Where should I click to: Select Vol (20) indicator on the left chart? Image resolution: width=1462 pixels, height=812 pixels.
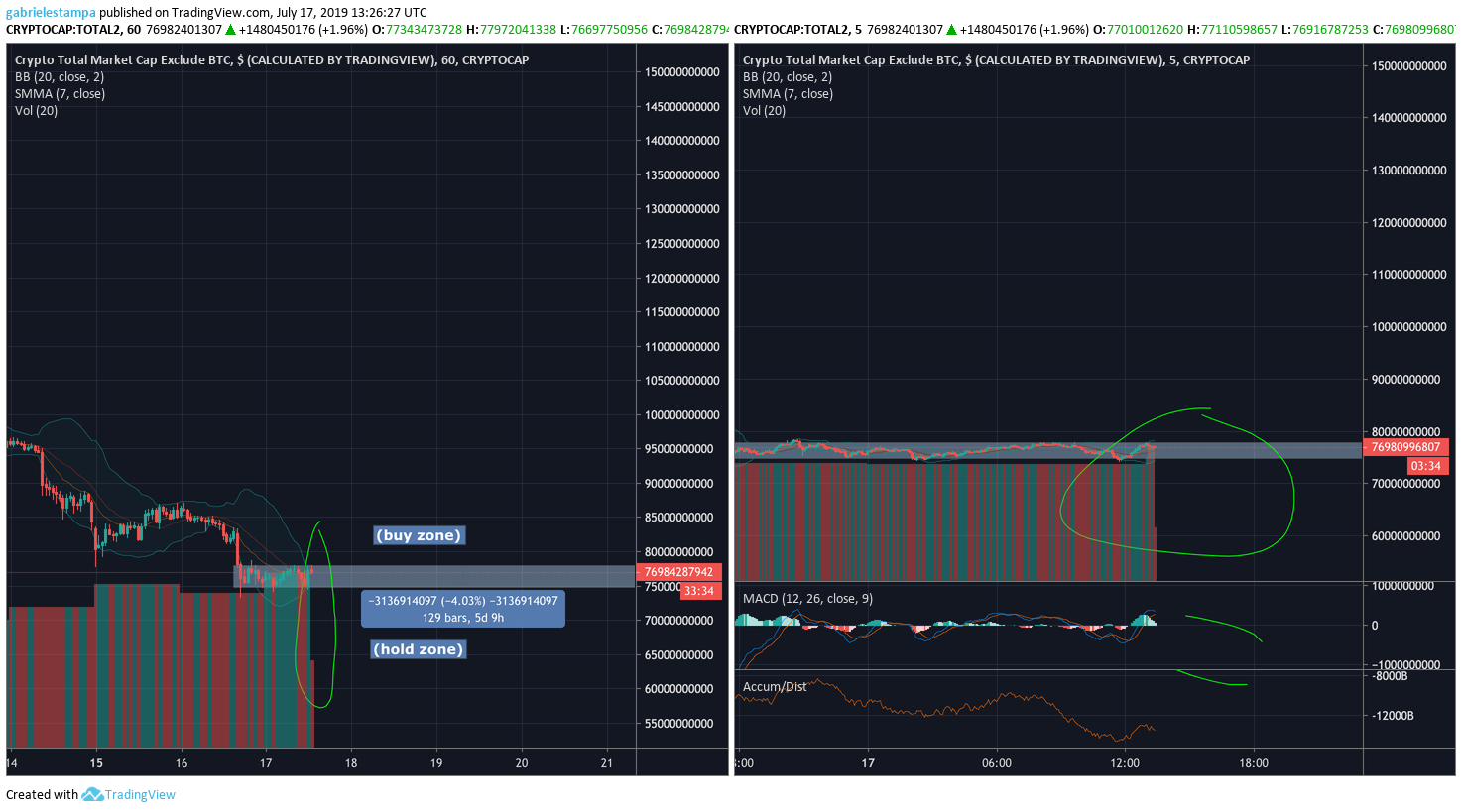[36, 111]
